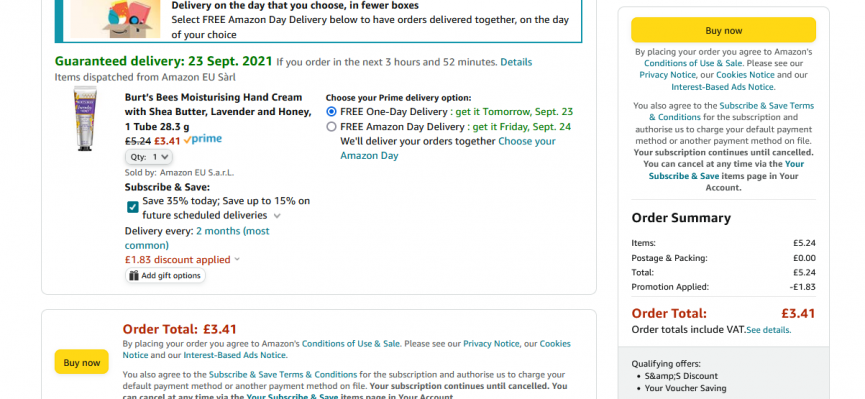
Task: Click the Amazon Day delivery box illustration
Action: (115, 19)
